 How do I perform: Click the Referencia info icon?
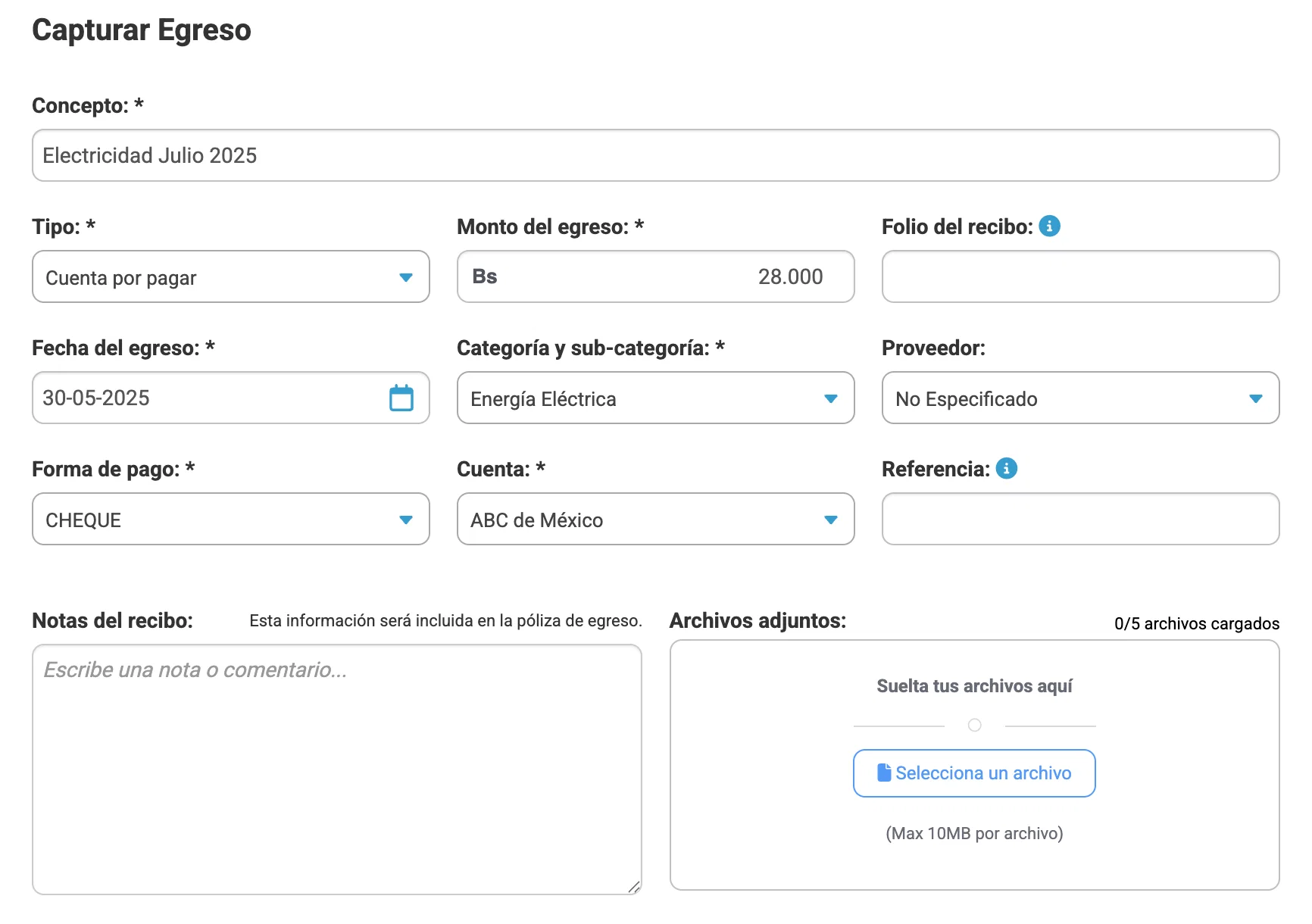pos(1006,468)
